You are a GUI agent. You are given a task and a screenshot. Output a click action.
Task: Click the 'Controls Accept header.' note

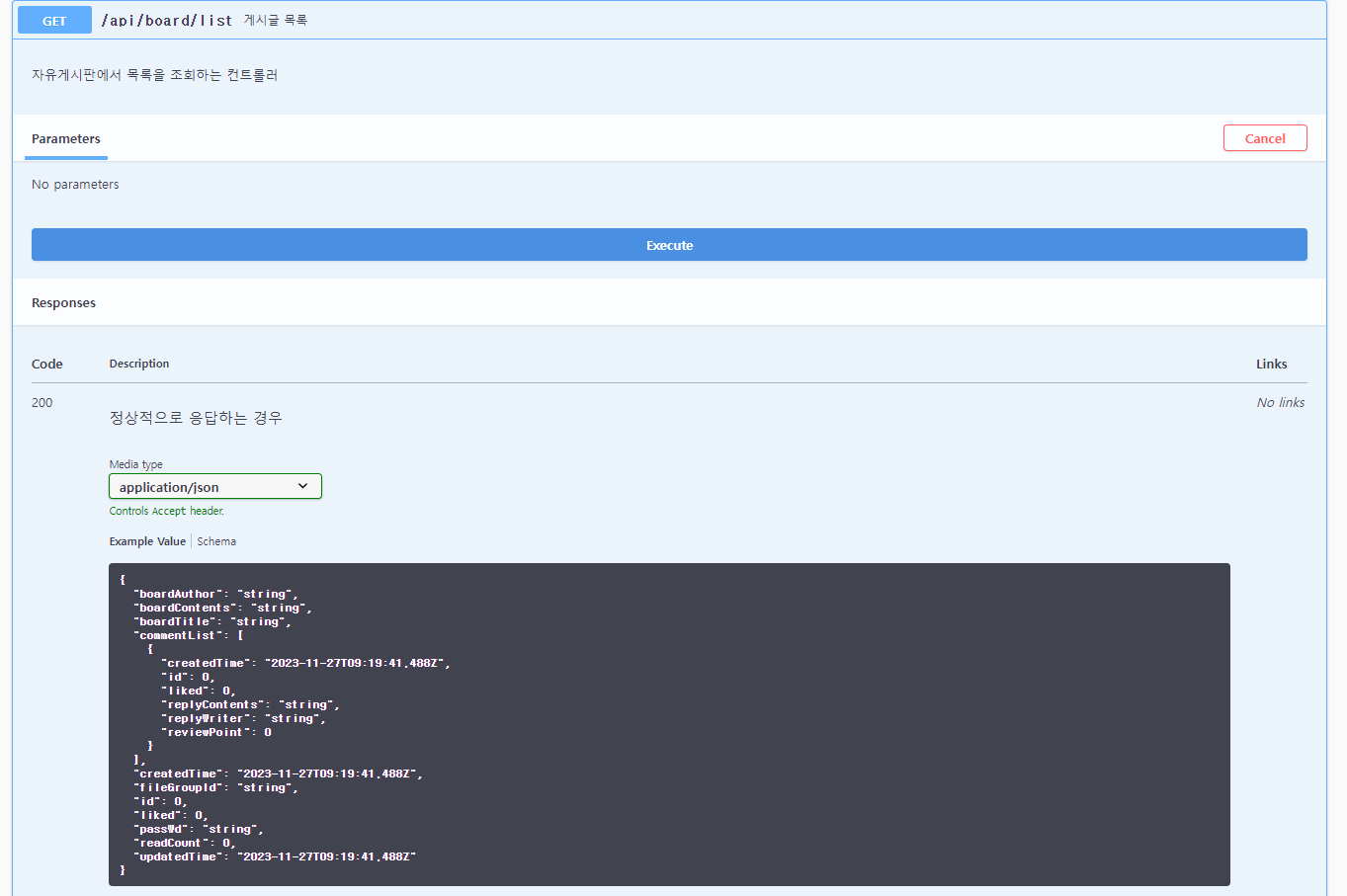(x=167, y=512)
